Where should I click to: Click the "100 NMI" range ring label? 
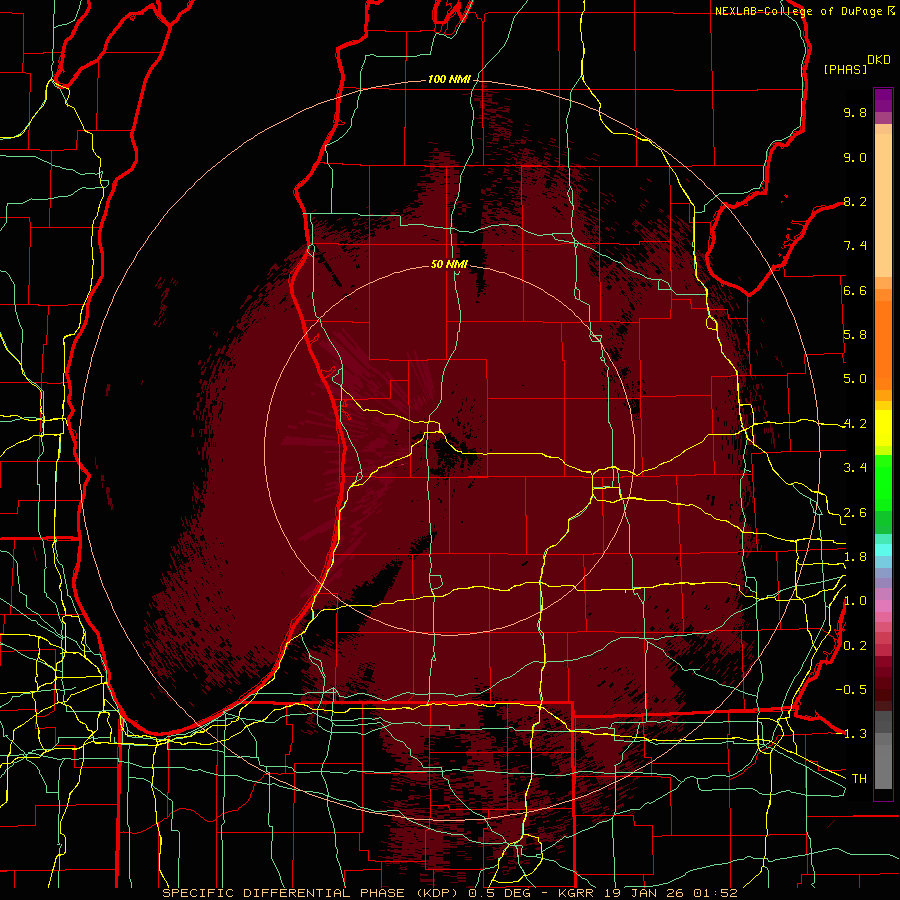pos(449,79)
